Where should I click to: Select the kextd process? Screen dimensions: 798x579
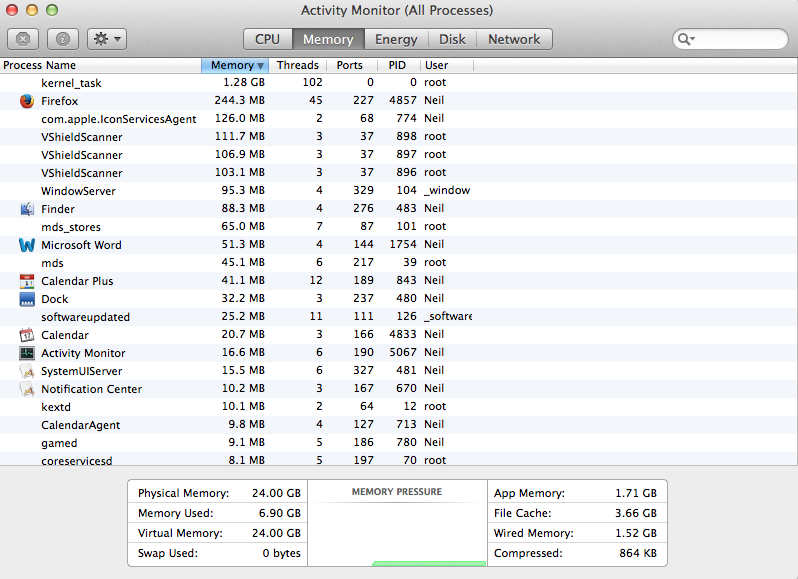(398, 407)
